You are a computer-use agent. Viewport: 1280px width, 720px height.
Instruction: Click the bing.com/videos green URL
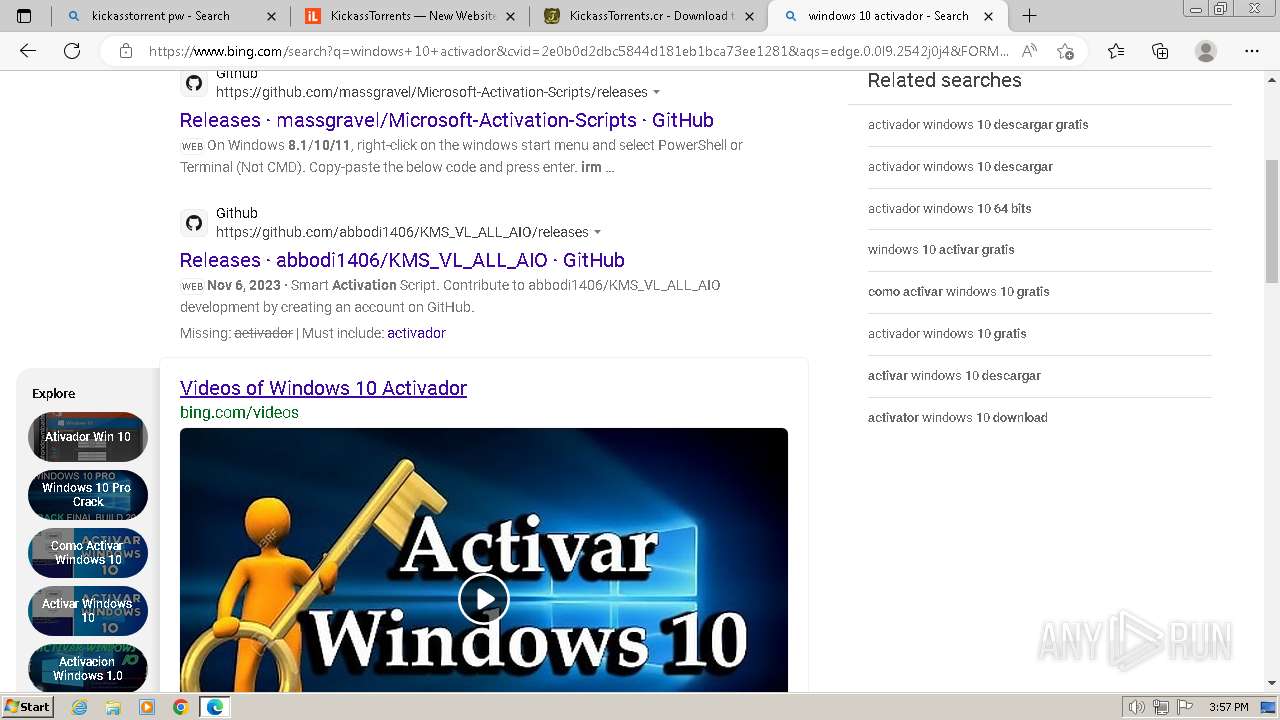point(239,412)
